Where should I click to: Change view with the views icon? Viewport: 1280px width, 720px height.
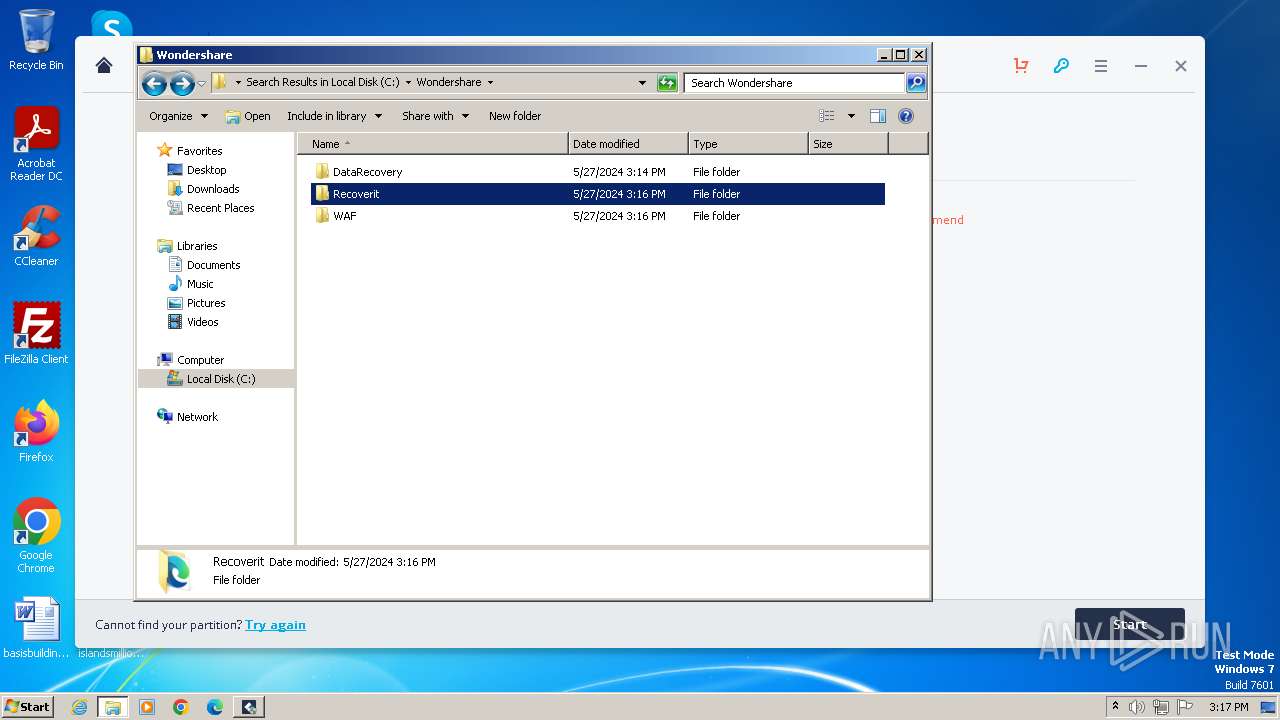coord(827,116)
